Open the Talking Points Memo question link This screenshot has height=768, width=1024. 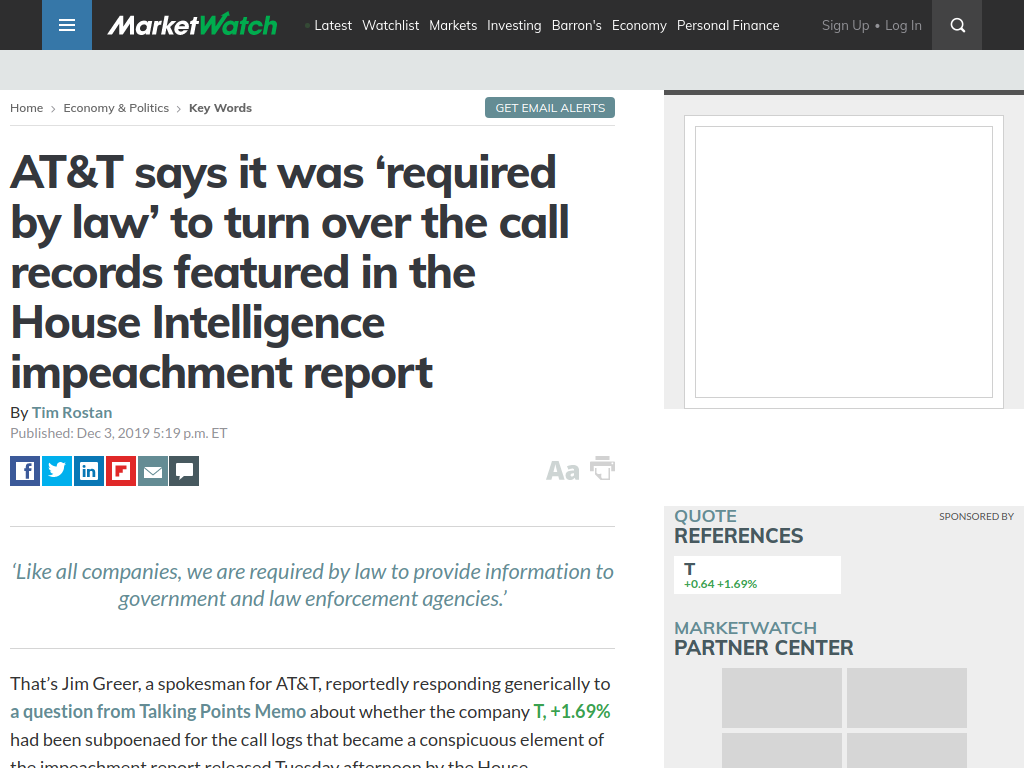(x=158, y=711)
